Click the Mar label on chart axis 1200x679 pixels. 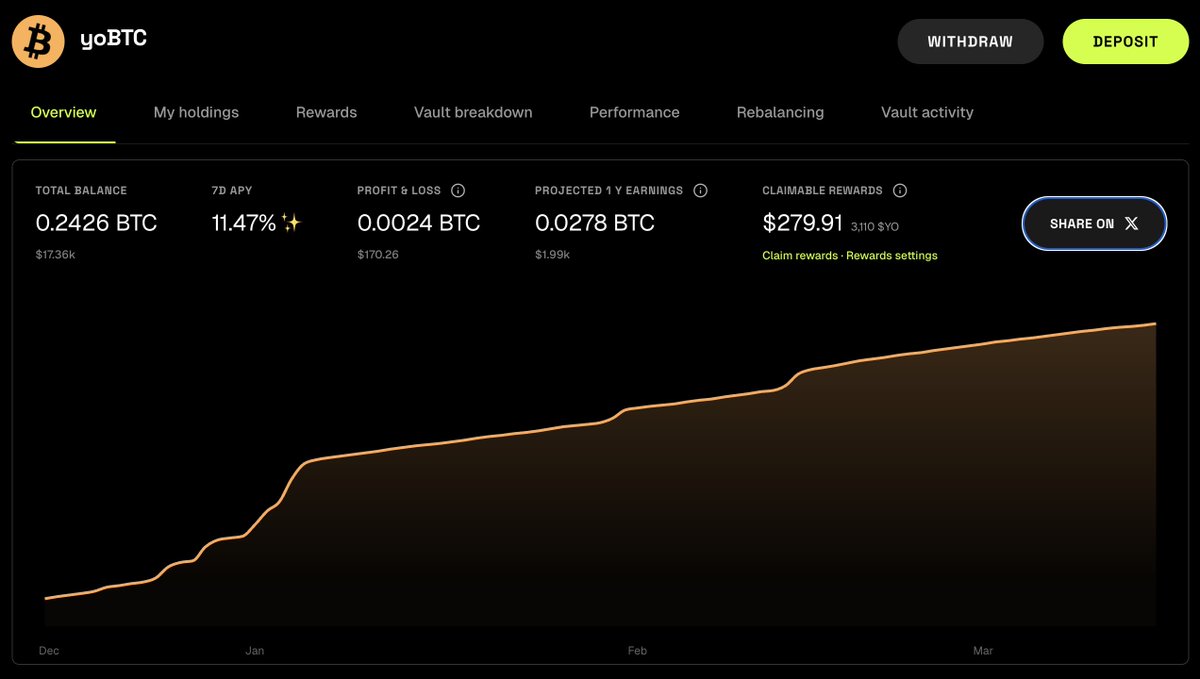pos(983,651)
